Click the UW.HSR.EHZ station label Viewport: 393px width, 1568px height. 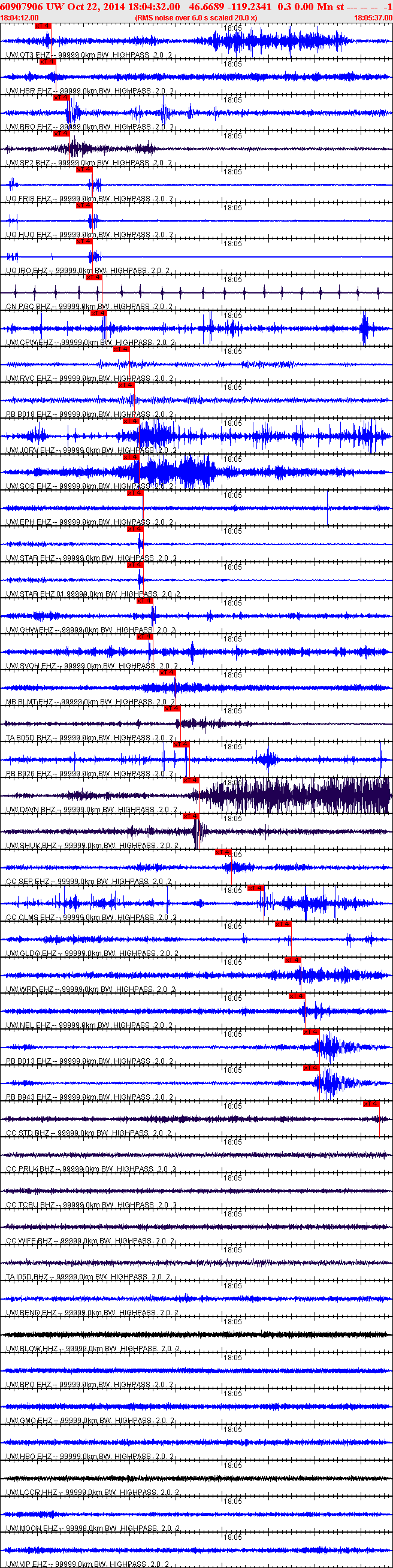coord(90,91)
